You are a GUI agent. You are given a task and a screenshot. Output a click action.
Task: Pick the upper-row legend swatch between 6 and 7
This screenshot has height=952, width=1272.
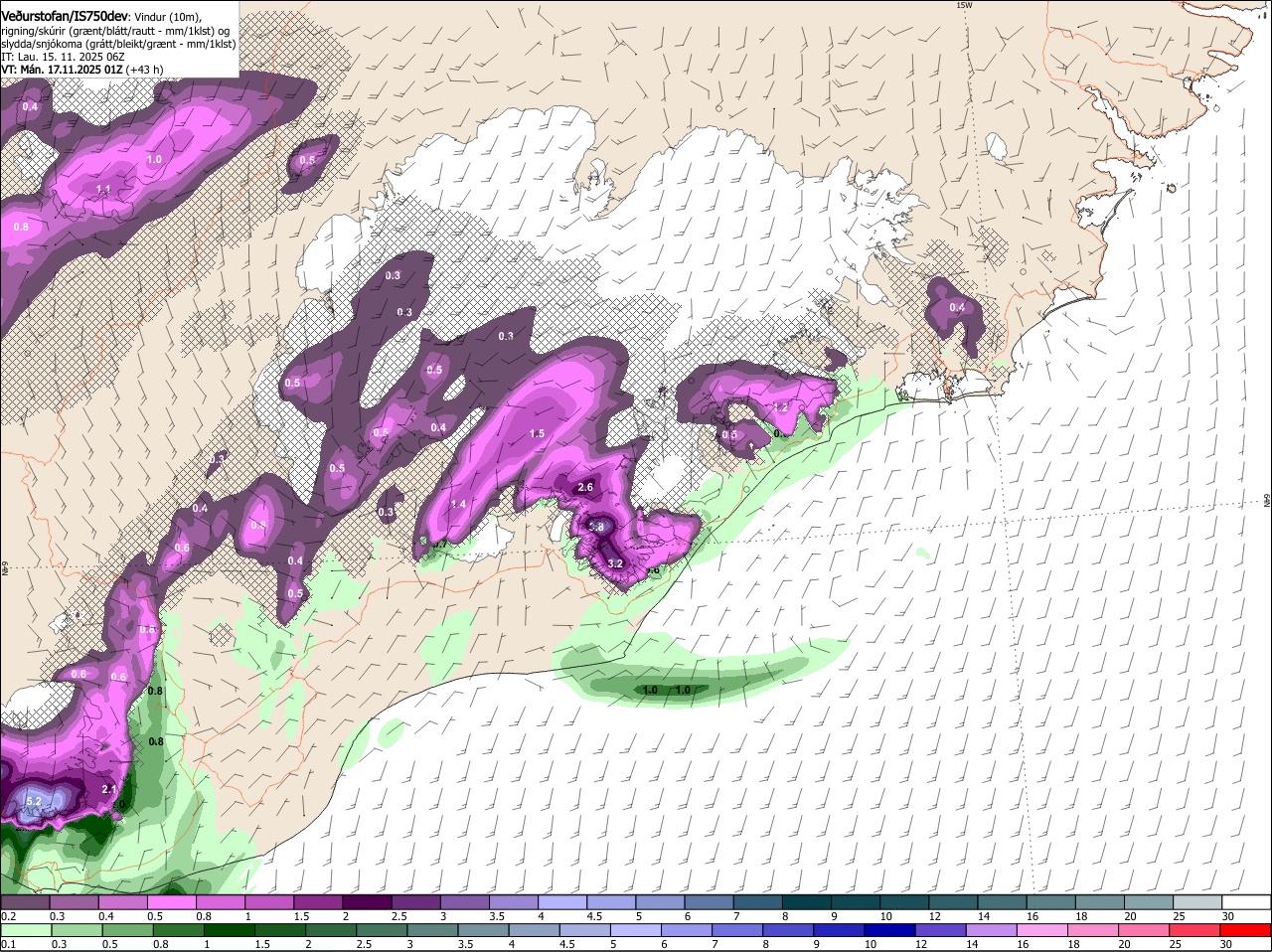(x=709, y=902)
